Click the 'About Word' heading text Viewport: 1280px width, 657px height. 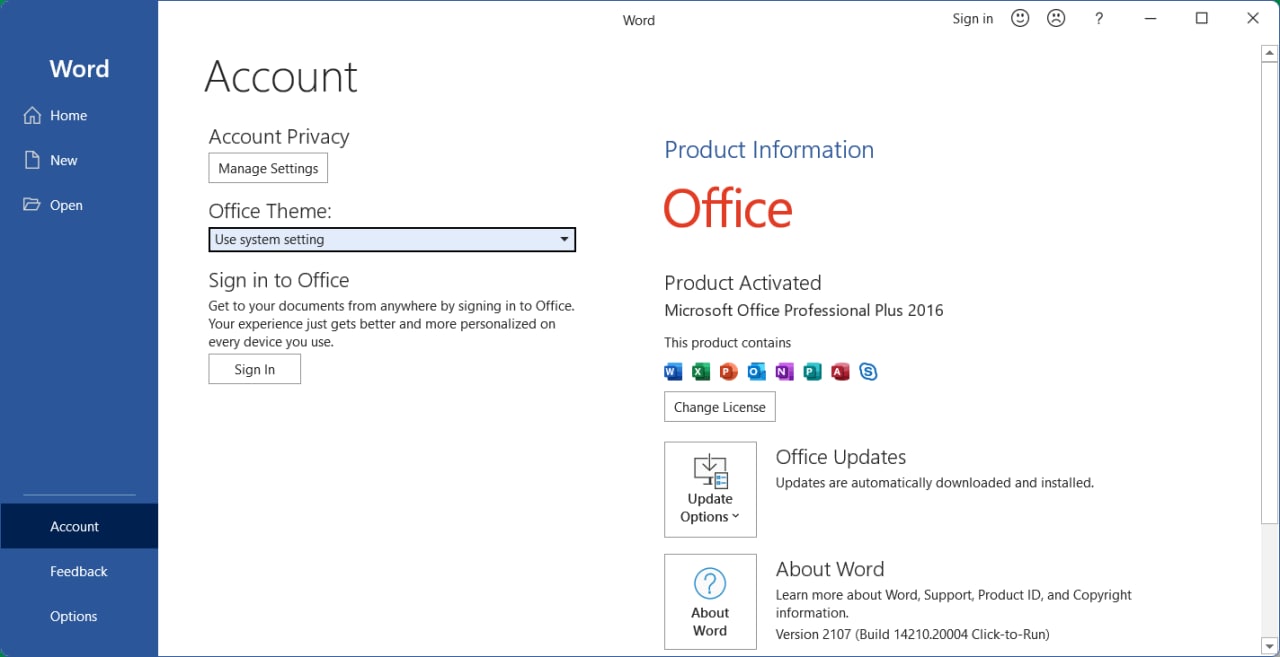[830, 569]
